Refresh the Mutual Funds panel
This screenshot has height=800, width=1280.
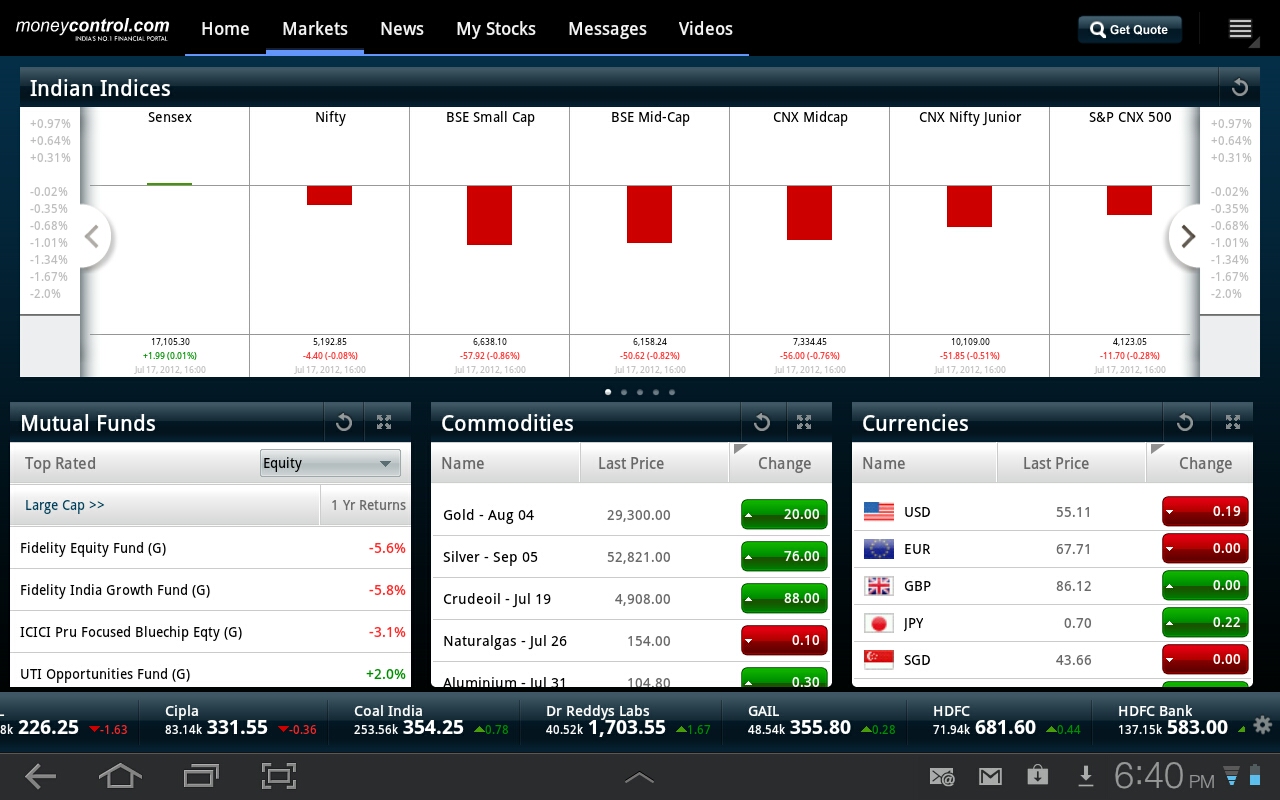point(344,423)
